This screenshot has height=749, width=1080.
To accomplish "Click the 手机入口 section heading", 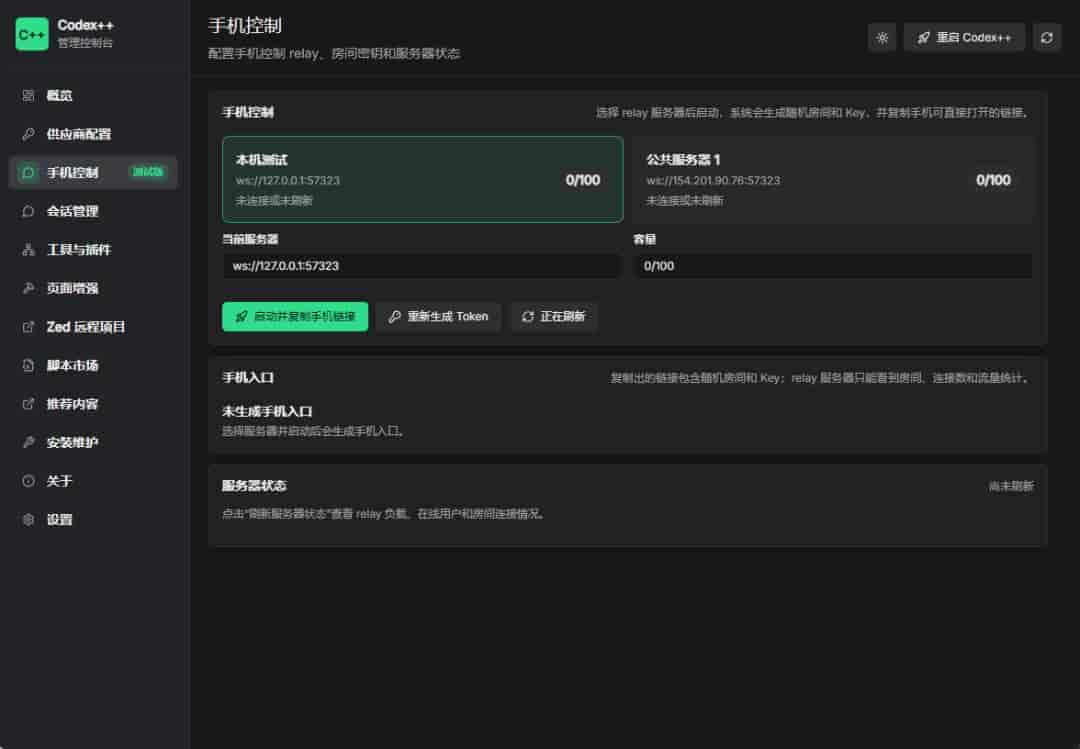I will click(248, 378).
